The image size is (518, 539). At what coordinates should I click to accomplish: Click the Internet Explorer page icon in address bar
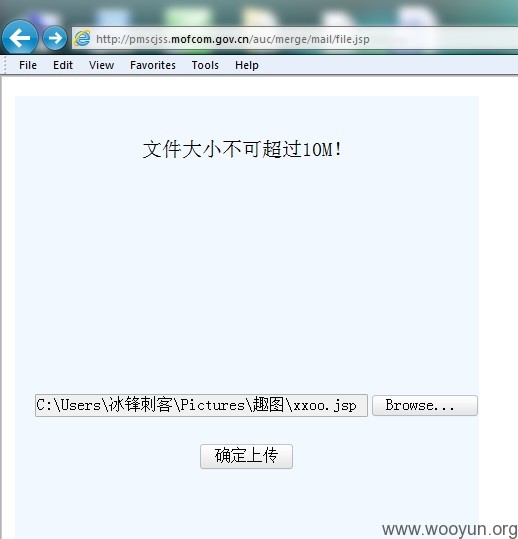82,38
